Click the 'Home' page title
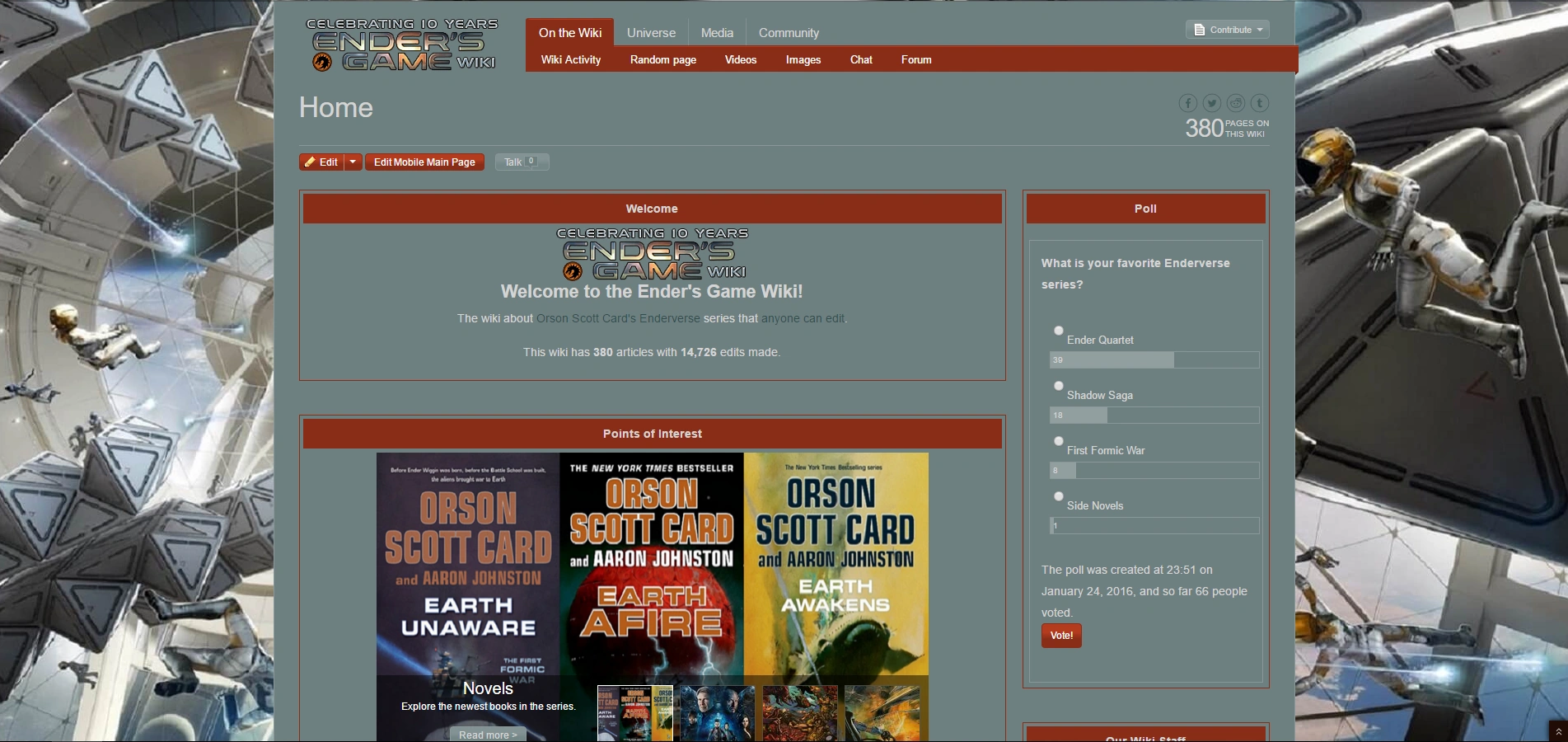 click(336, 108)
